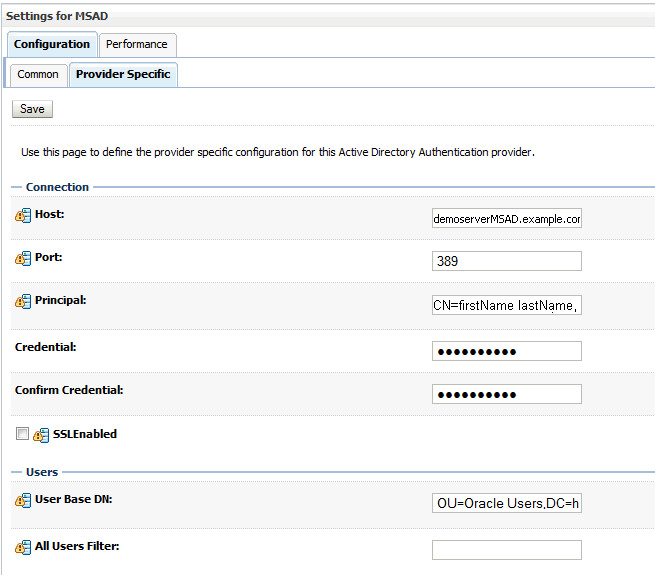Screen dimensions: 655x575
Task: Click the icon beside User Base DN
Action: (23, 500)
